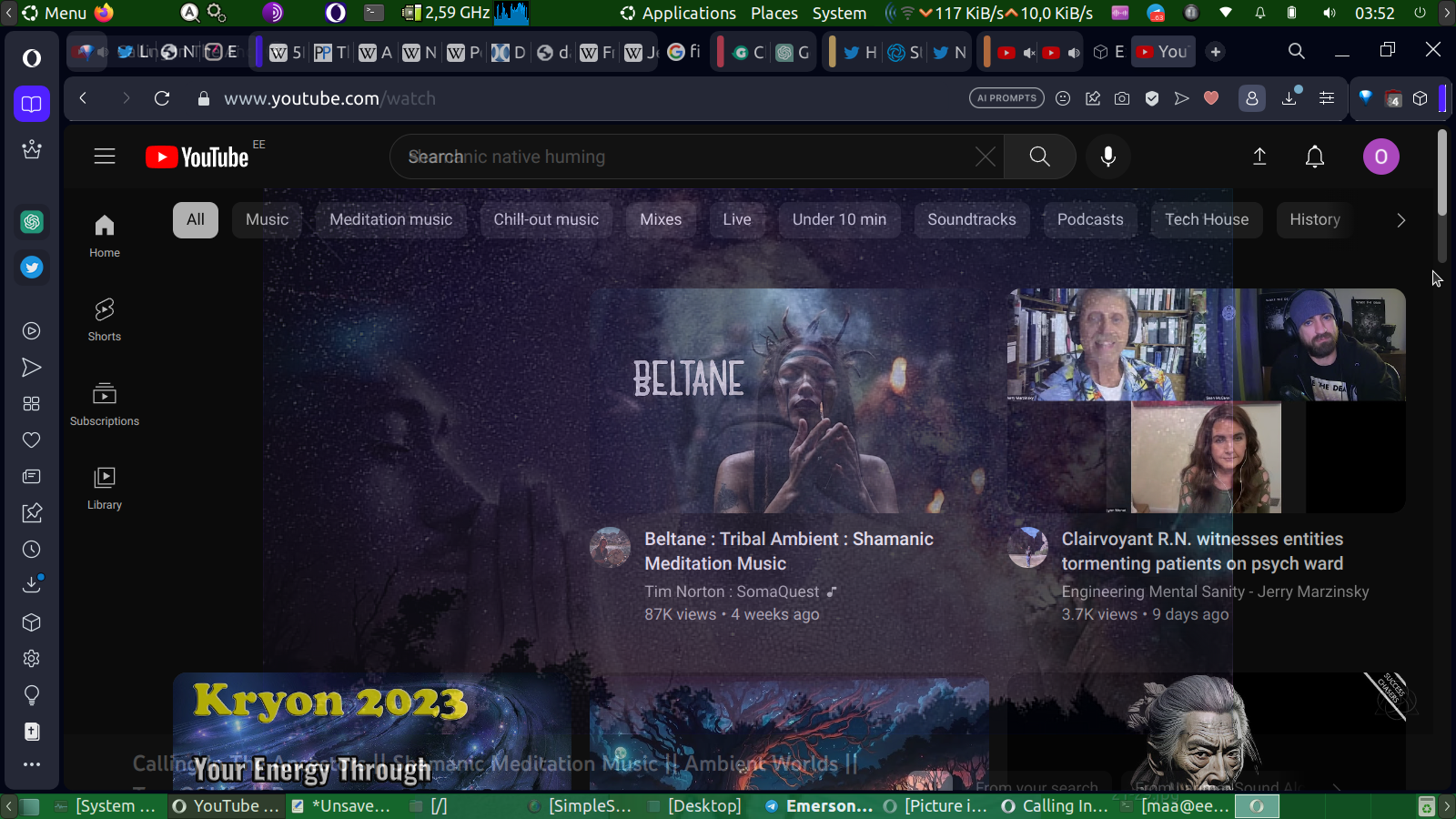This screenshot has height=819, width=1456.
Task: Visit Tim Norton : SomaQuest channel
Action: pos(732,591)
